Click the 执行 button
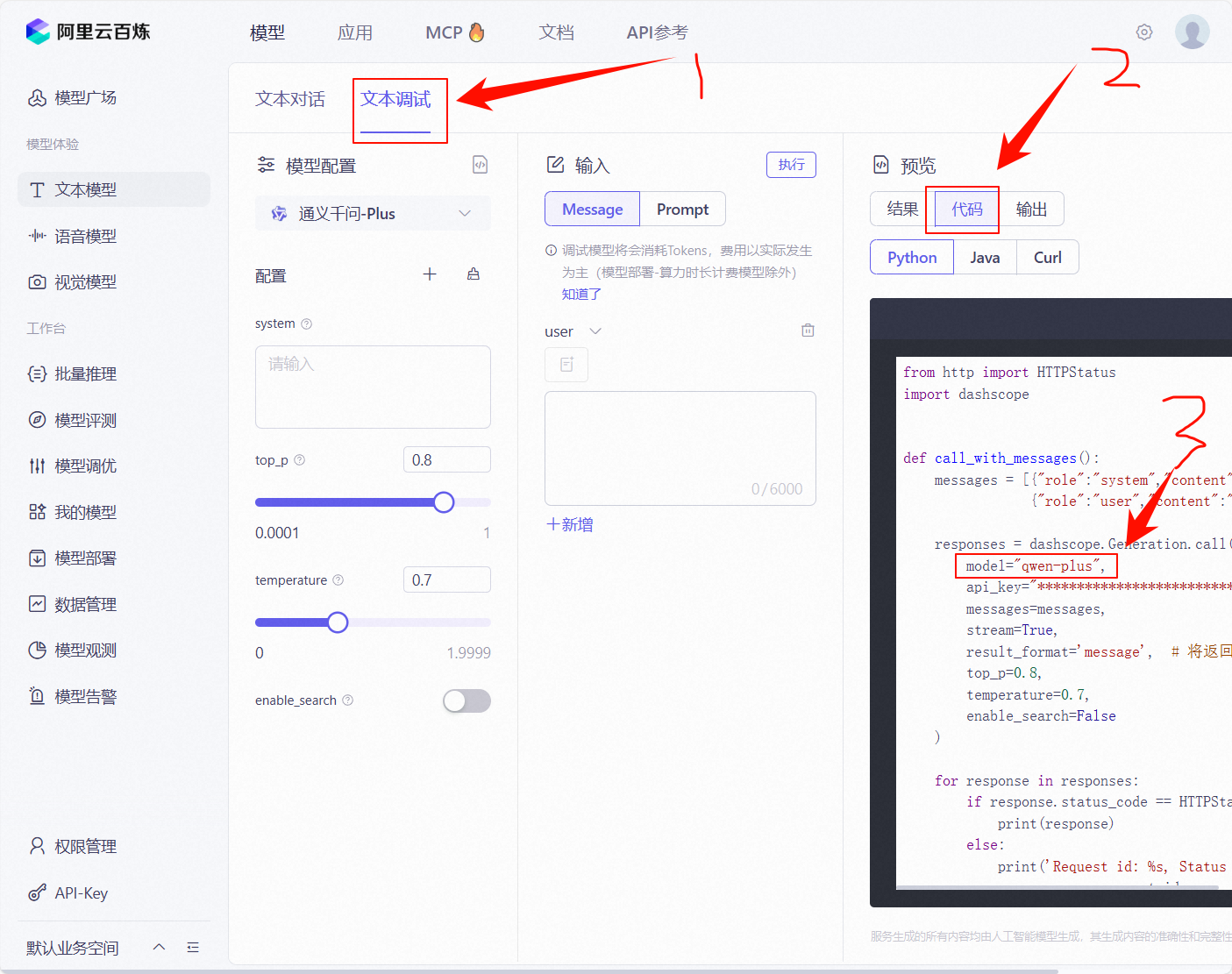 (791, 165)
